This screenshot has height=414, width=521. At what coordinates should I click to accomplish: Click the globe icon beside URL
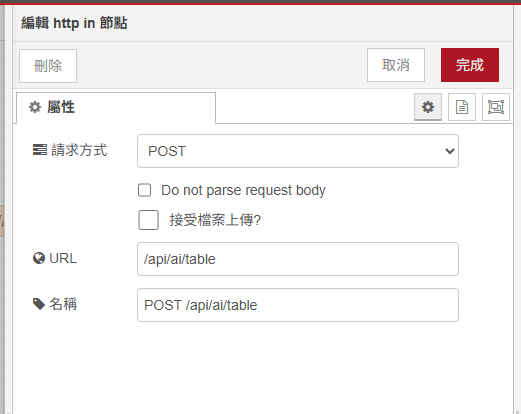(x=39, y=258)
